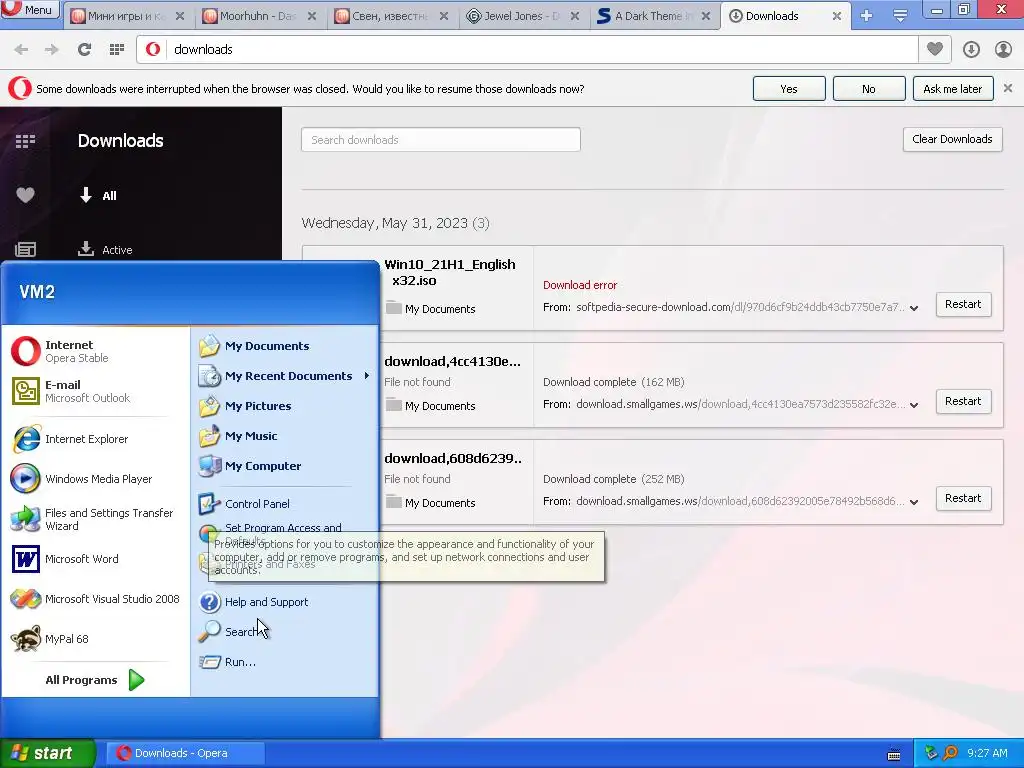1024x768 pixels.
Task: Open My Documents folder for Win10 iso
Action: click(430, 309)
